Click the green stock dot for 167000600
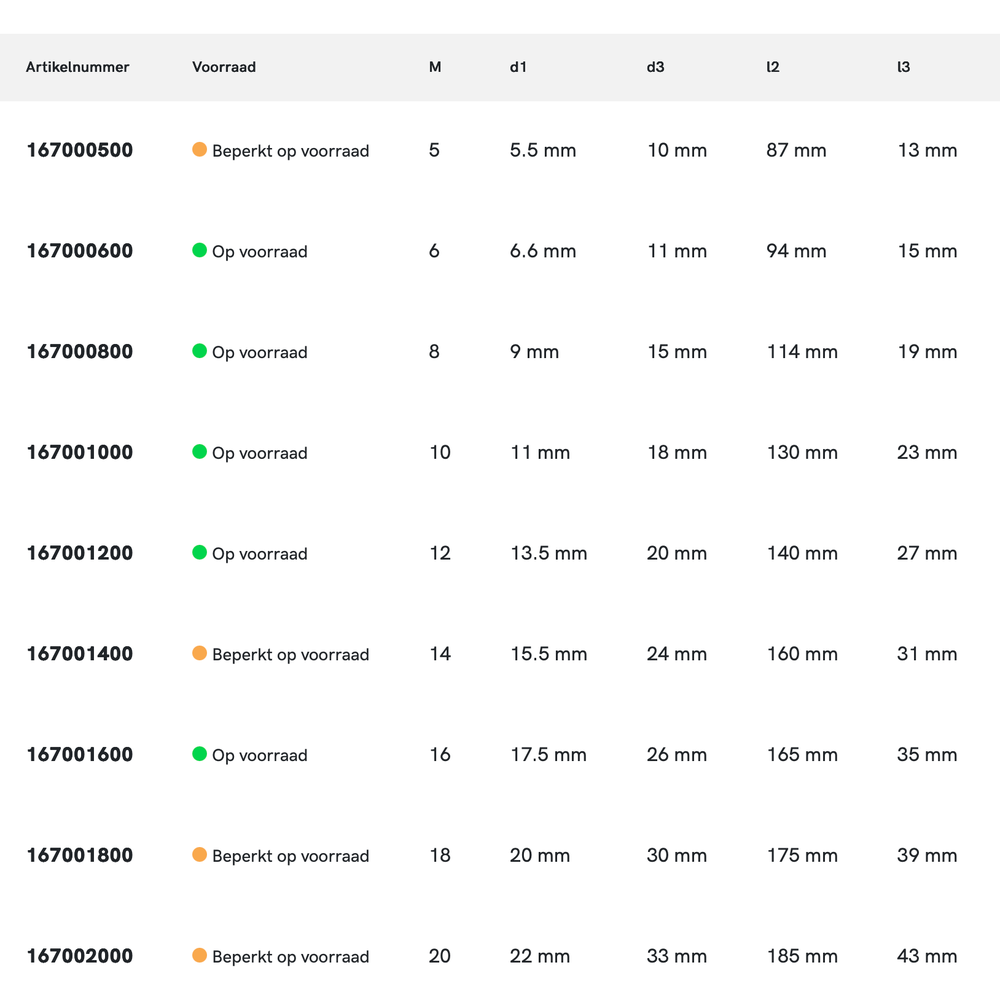The height and width of the screenshot is (1000, 1000). click(199, 250)
